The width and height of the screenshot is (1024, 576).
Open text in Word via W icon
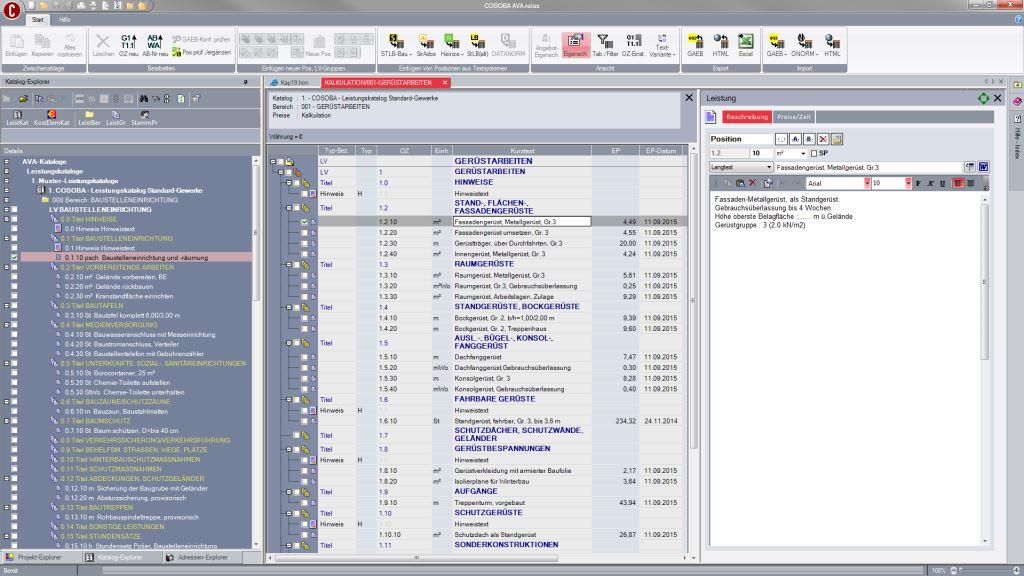coord(982,167)
